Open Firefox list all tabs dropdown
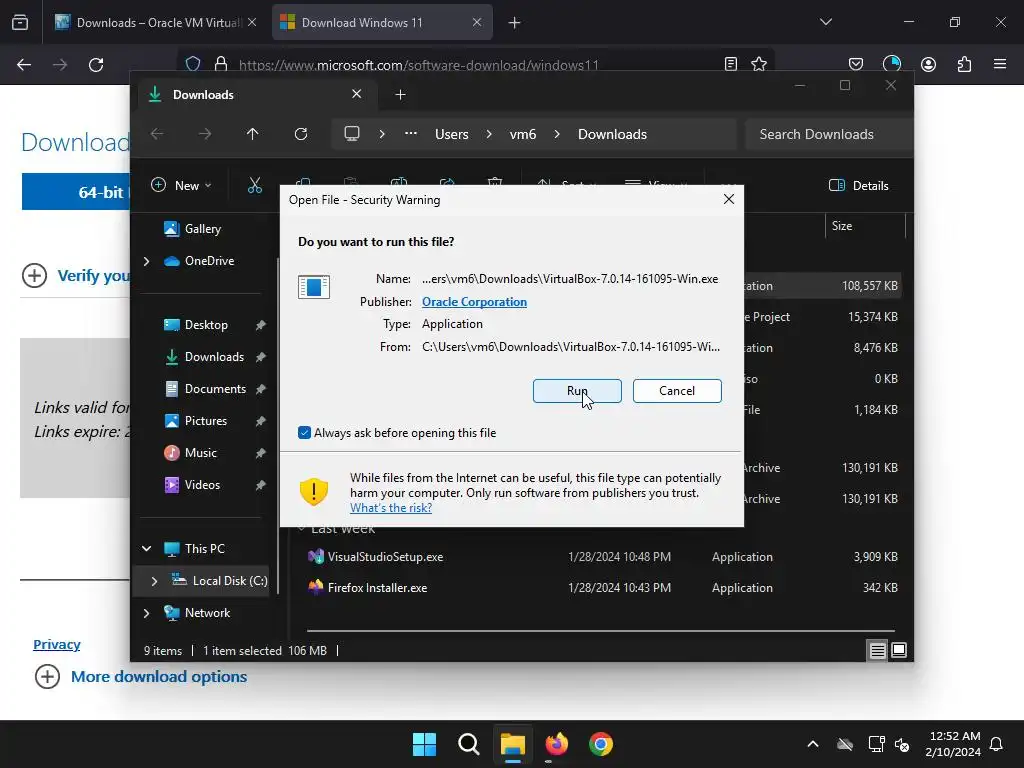The height and width of the screenshot is (768, 1024). pyautogui.click(x=825, y=22)
